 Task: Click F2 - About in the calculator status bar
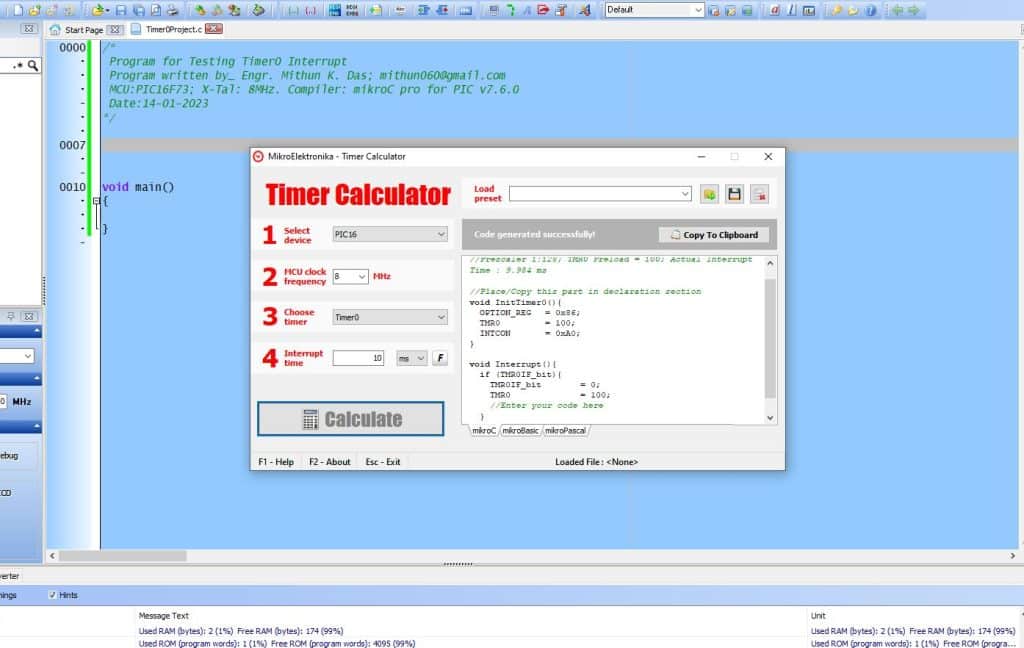pyautogui.click(x=330, y=462)
